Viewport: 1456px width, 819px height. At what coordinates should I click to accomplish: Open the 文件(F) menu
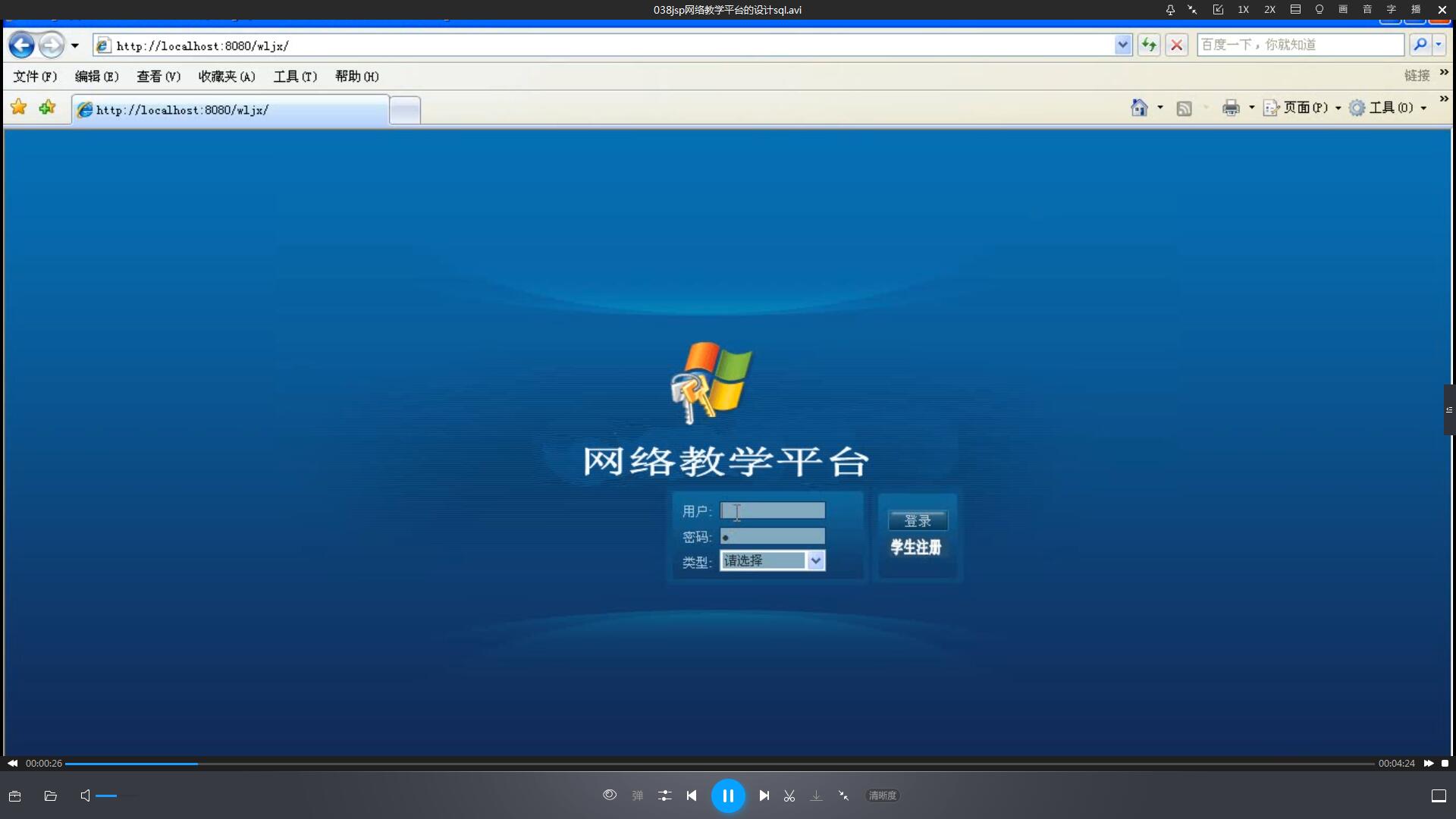point(35,77)
